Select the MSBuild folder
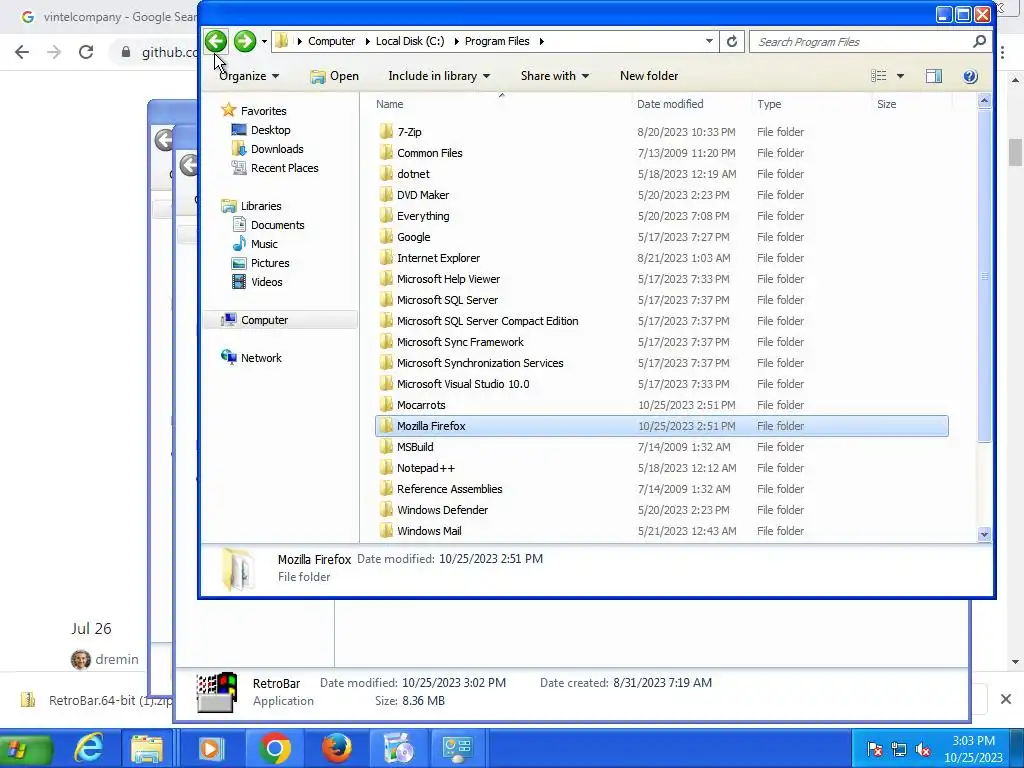The image size is (1024, 768). click(415, 447)
